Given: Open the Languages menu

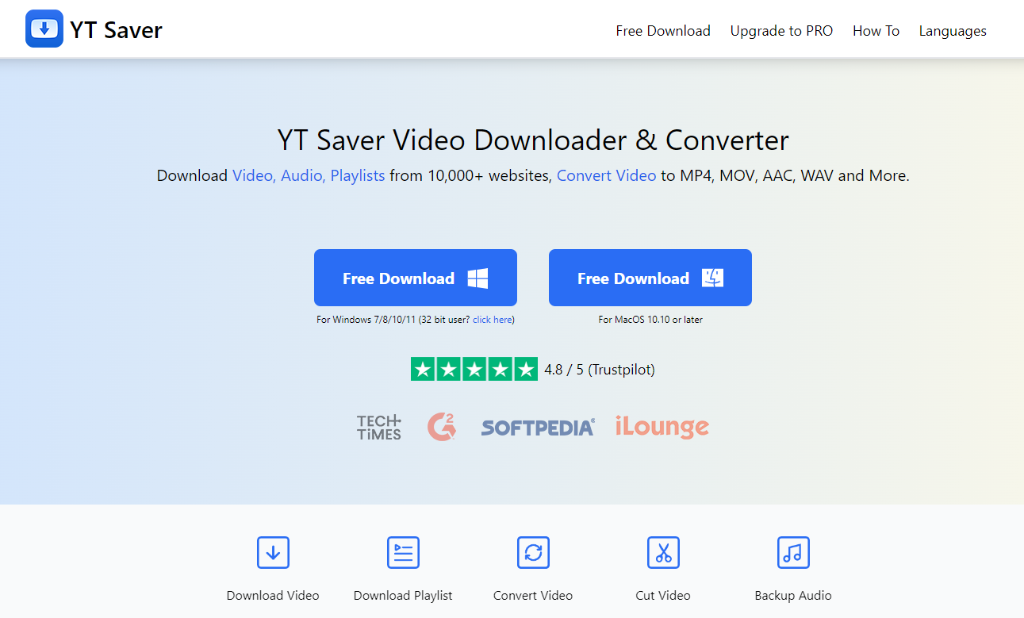Looking at the screenshot, I should point(952,31).
